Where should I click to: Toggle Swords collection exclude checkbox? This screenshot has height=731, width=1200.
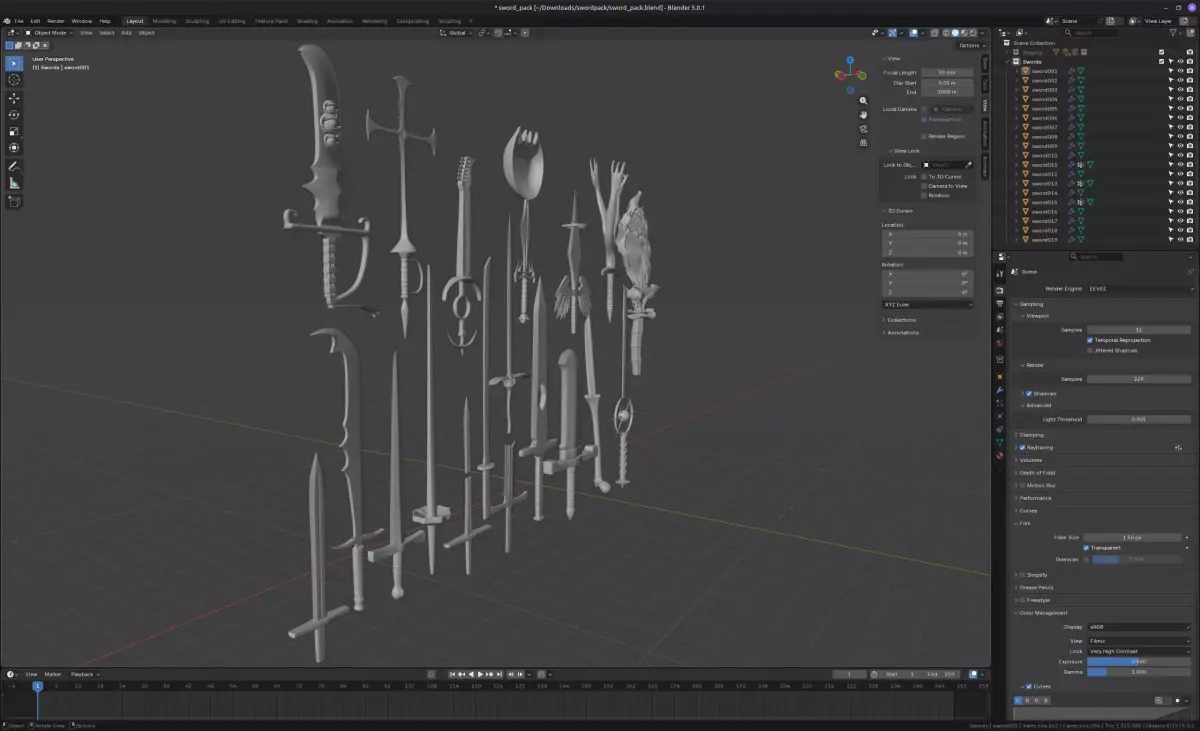[1161, 61]
